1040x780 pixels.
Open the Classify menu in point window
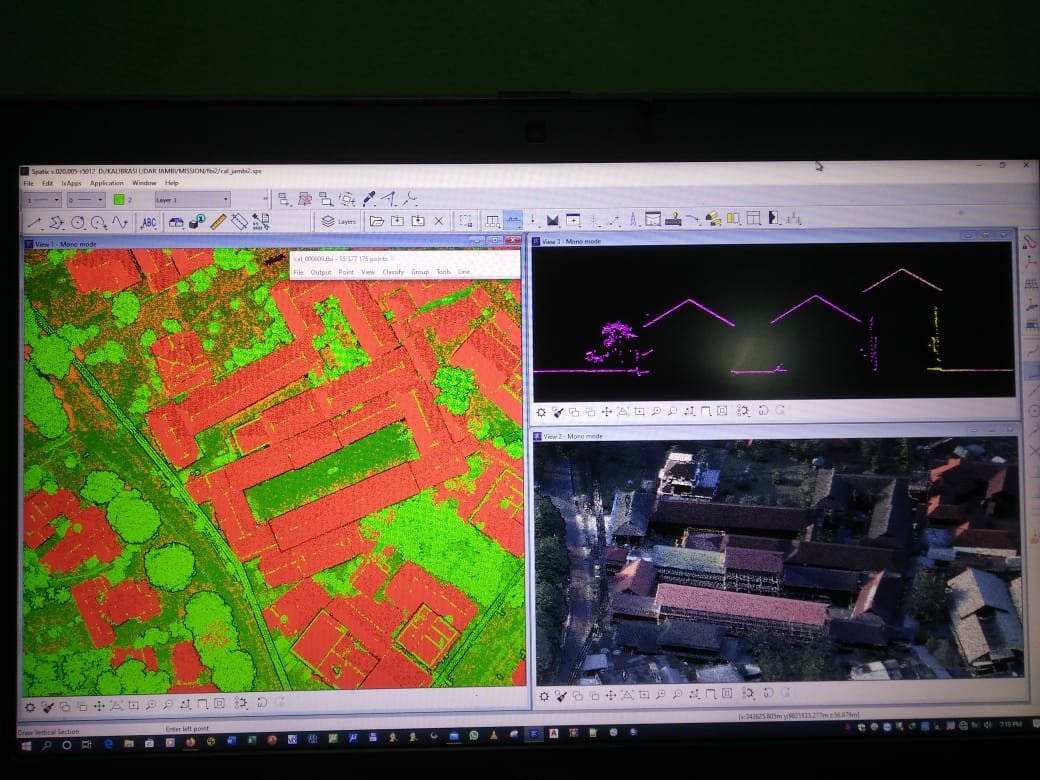(x=393, y=272)
